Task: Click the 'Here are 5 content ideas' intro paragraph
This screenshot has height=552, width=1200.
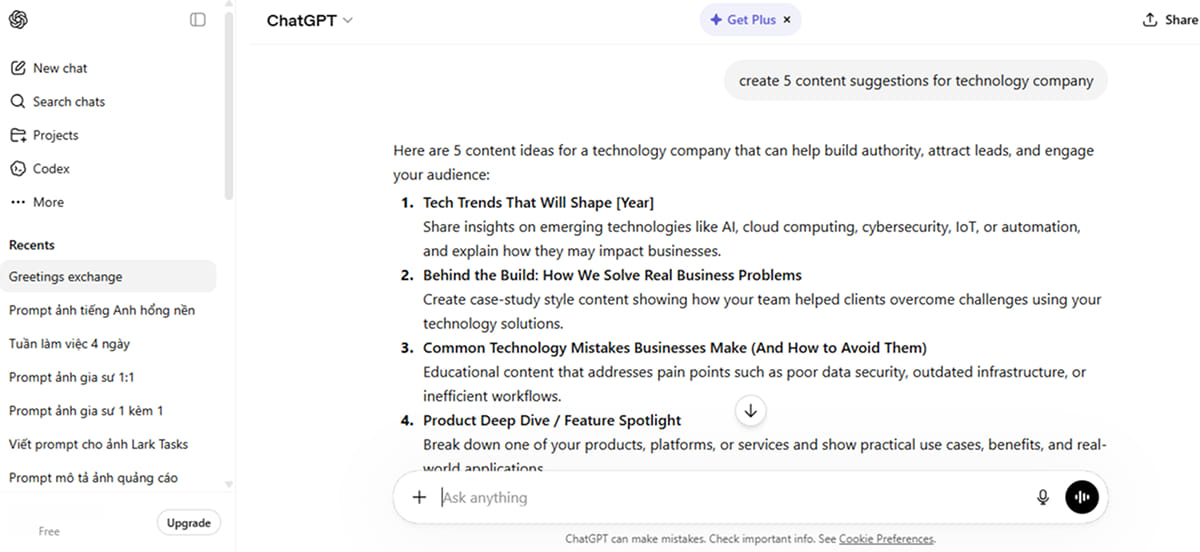Action: [744, 162]
